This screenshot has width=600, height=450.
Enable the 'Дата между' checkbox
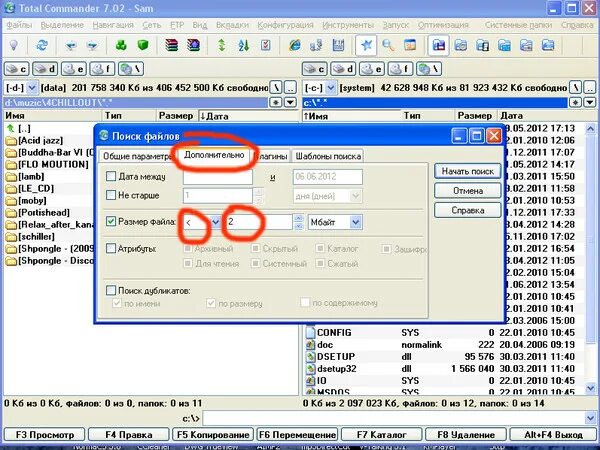111,176
